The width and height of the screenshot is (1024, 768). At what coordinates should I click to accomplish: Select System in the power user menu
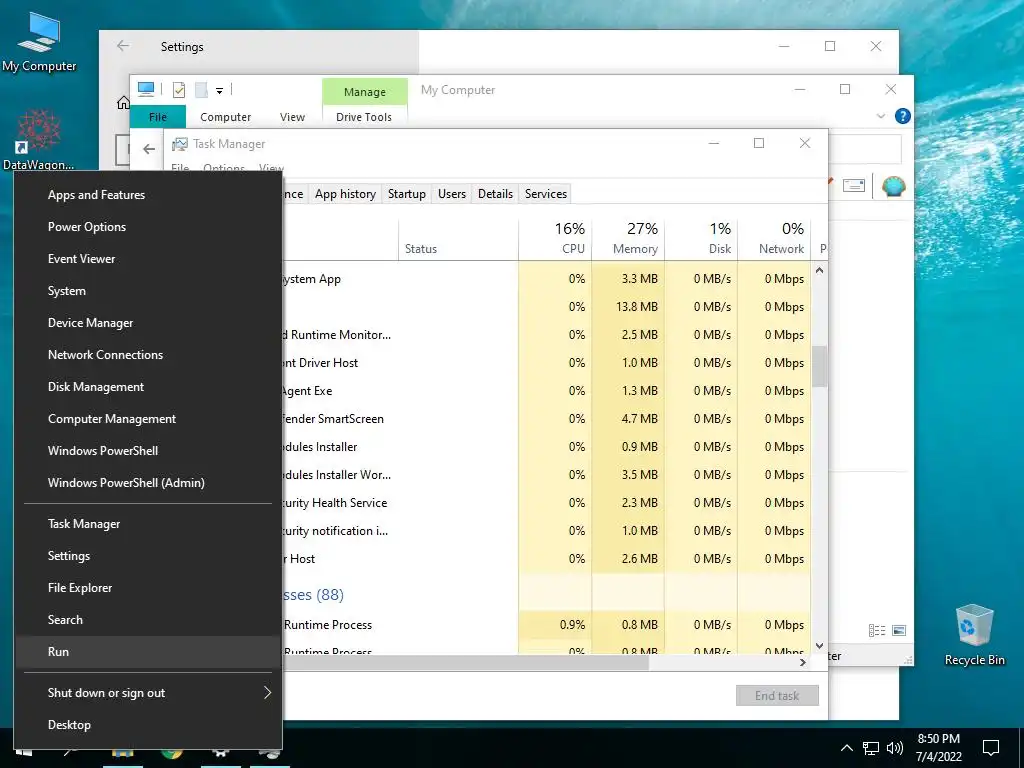(148, 291)
